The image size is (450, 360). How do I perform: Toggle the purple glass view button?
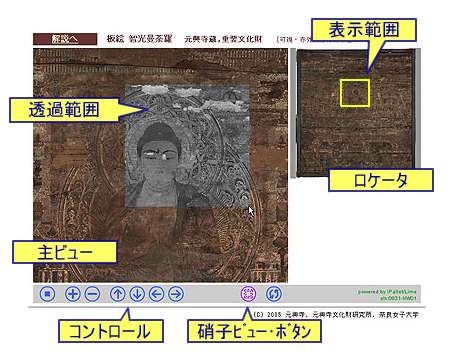tap(249, 294)
